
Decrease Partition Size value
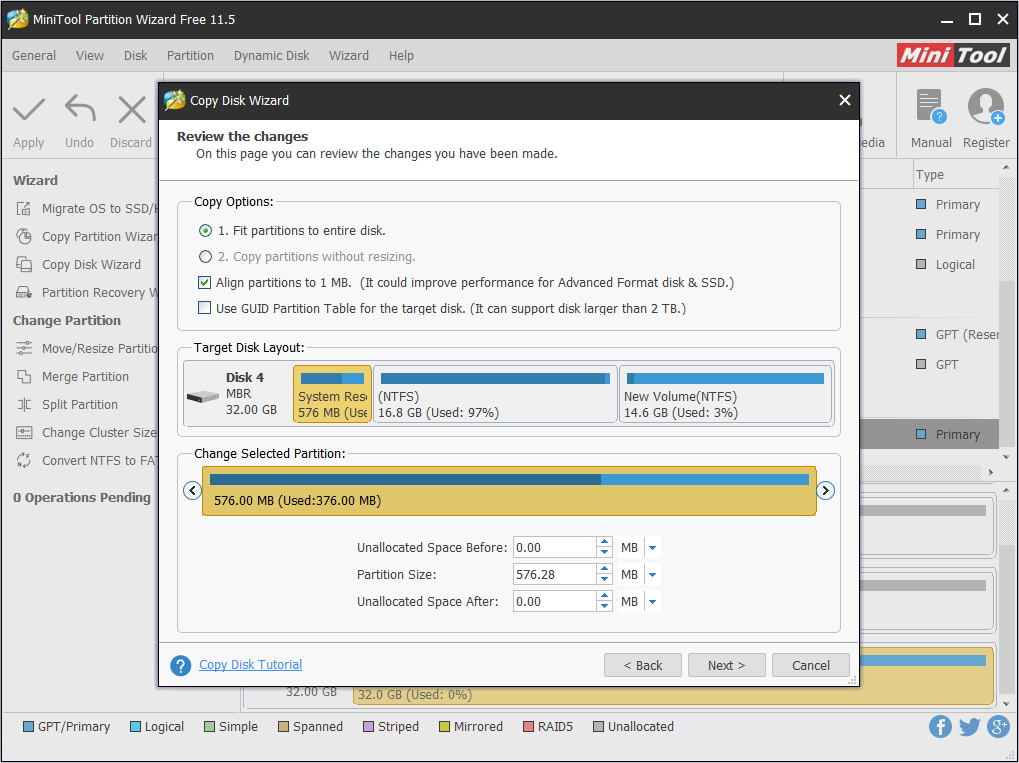point(604,580)
